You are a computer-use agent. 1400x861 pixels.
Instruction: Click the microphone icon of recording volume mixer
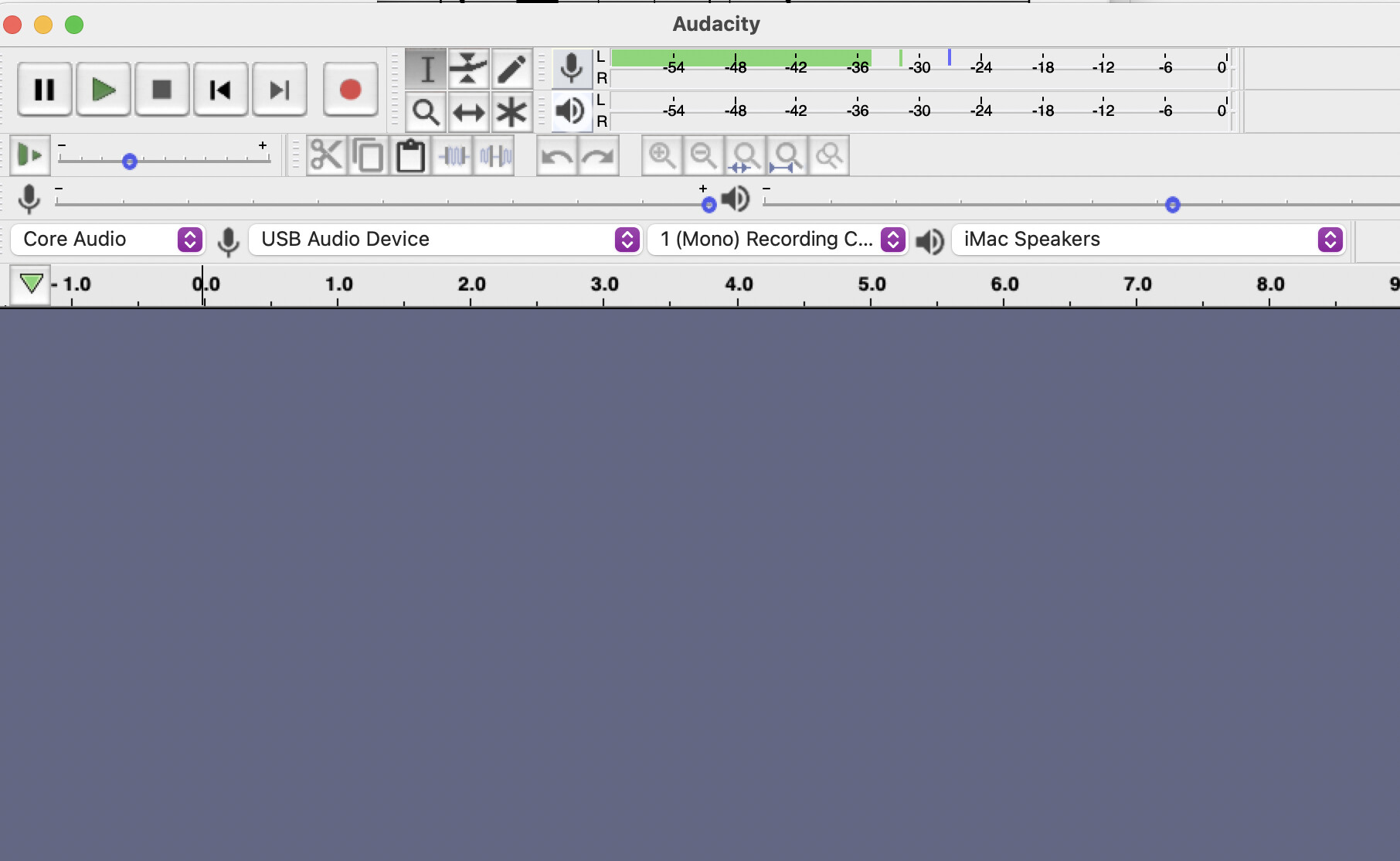[x=29, y=199]
